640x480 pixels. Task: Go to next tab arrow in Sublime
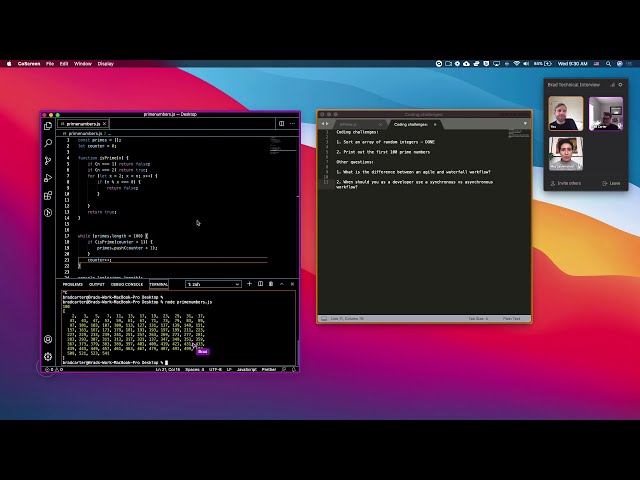(x=327, y=124)
